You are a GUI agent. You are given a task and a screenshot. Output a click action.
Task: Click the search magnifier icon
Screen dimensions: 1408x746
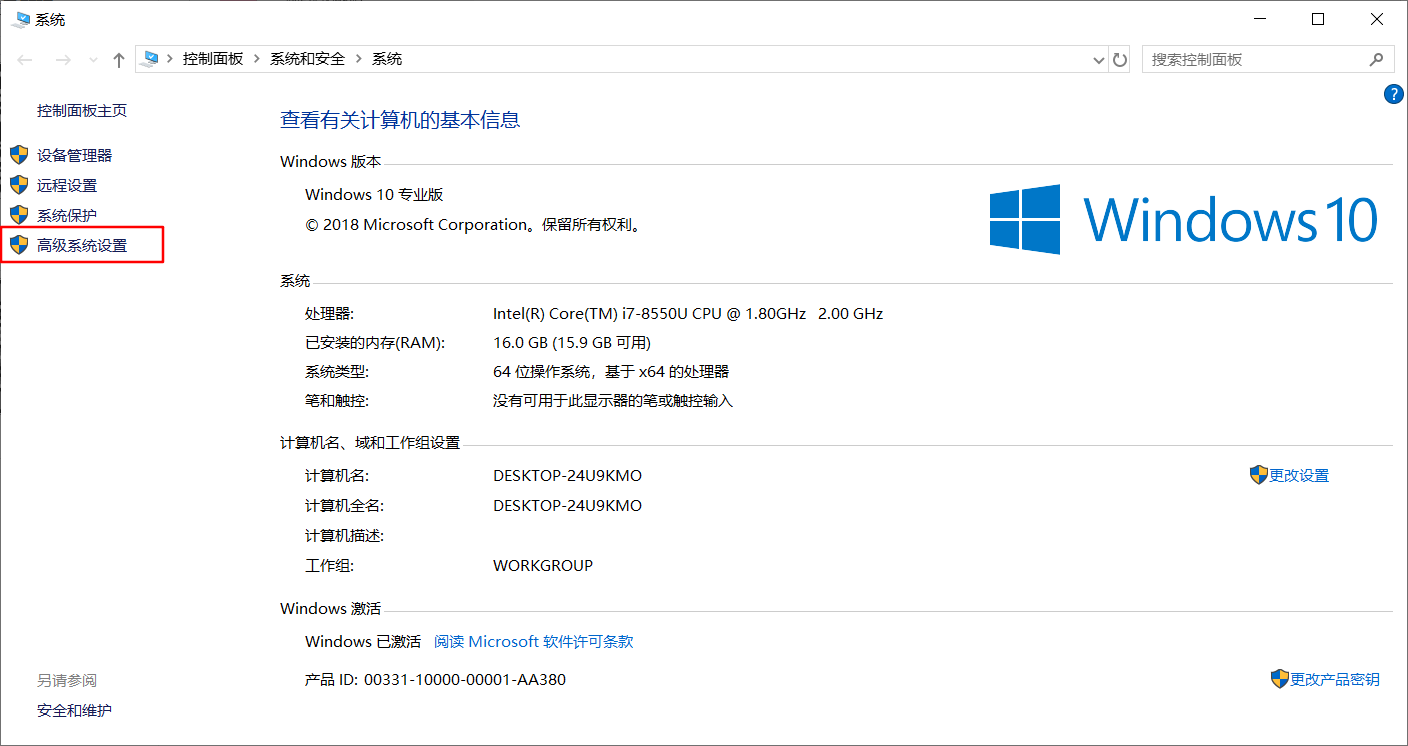click(1376, 59)
